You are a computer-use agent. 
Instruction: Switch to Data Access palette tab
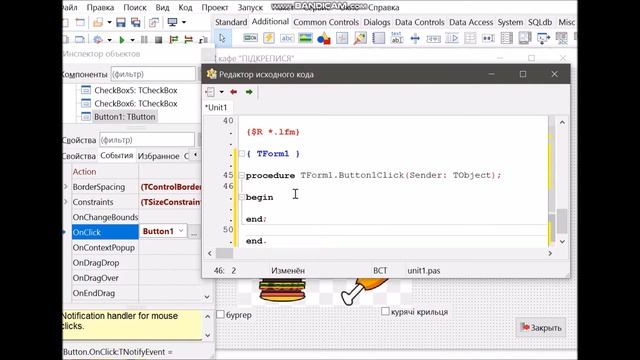point(471,22)
